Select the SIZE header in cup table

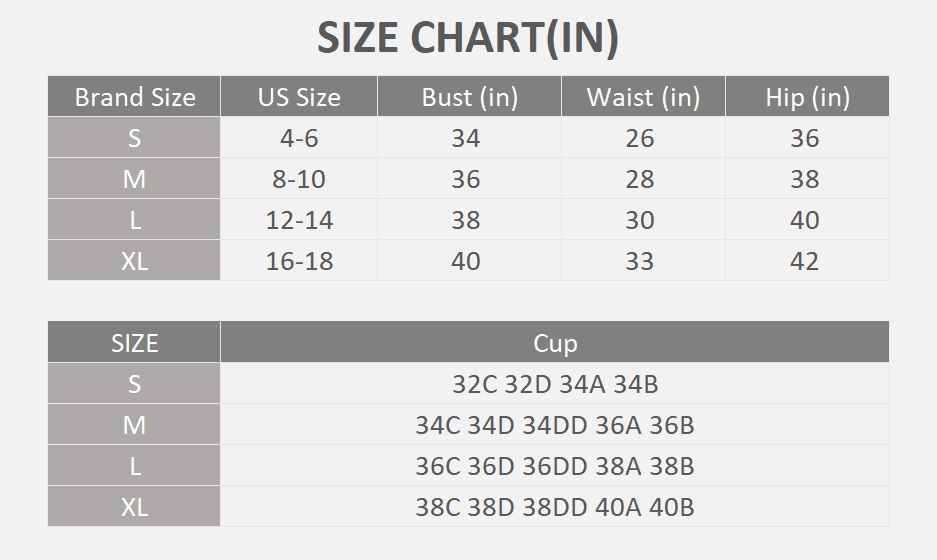[x=135, y=343]
